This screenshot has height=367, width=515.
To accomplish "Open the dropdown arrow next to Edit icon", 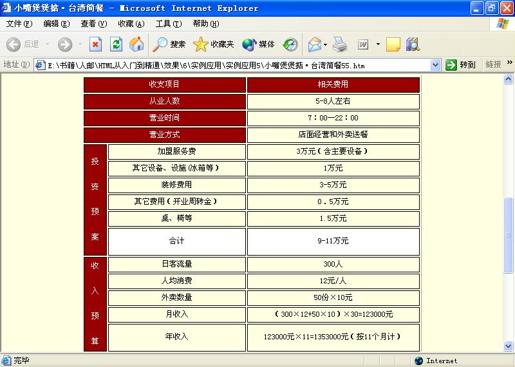I will pyautogui.click(x=378, y=44).
